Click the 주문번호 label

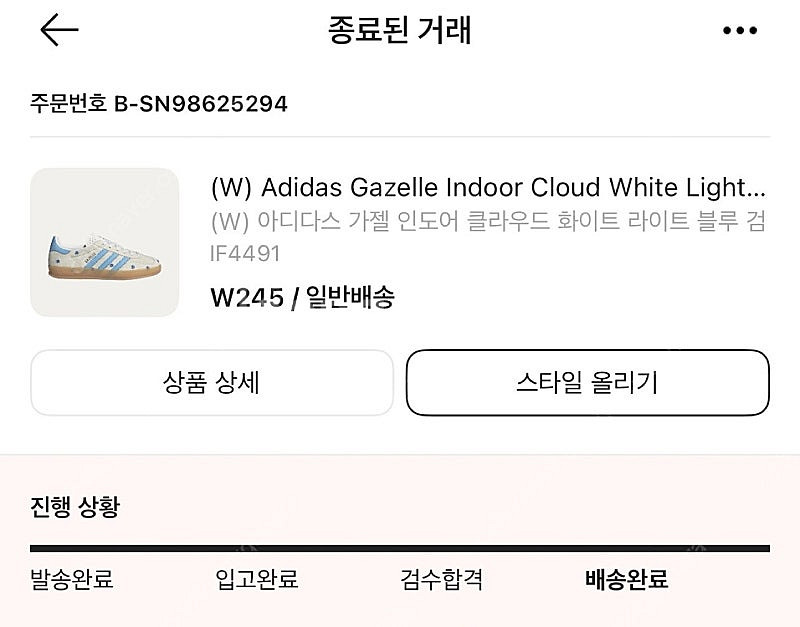[68, 104]
